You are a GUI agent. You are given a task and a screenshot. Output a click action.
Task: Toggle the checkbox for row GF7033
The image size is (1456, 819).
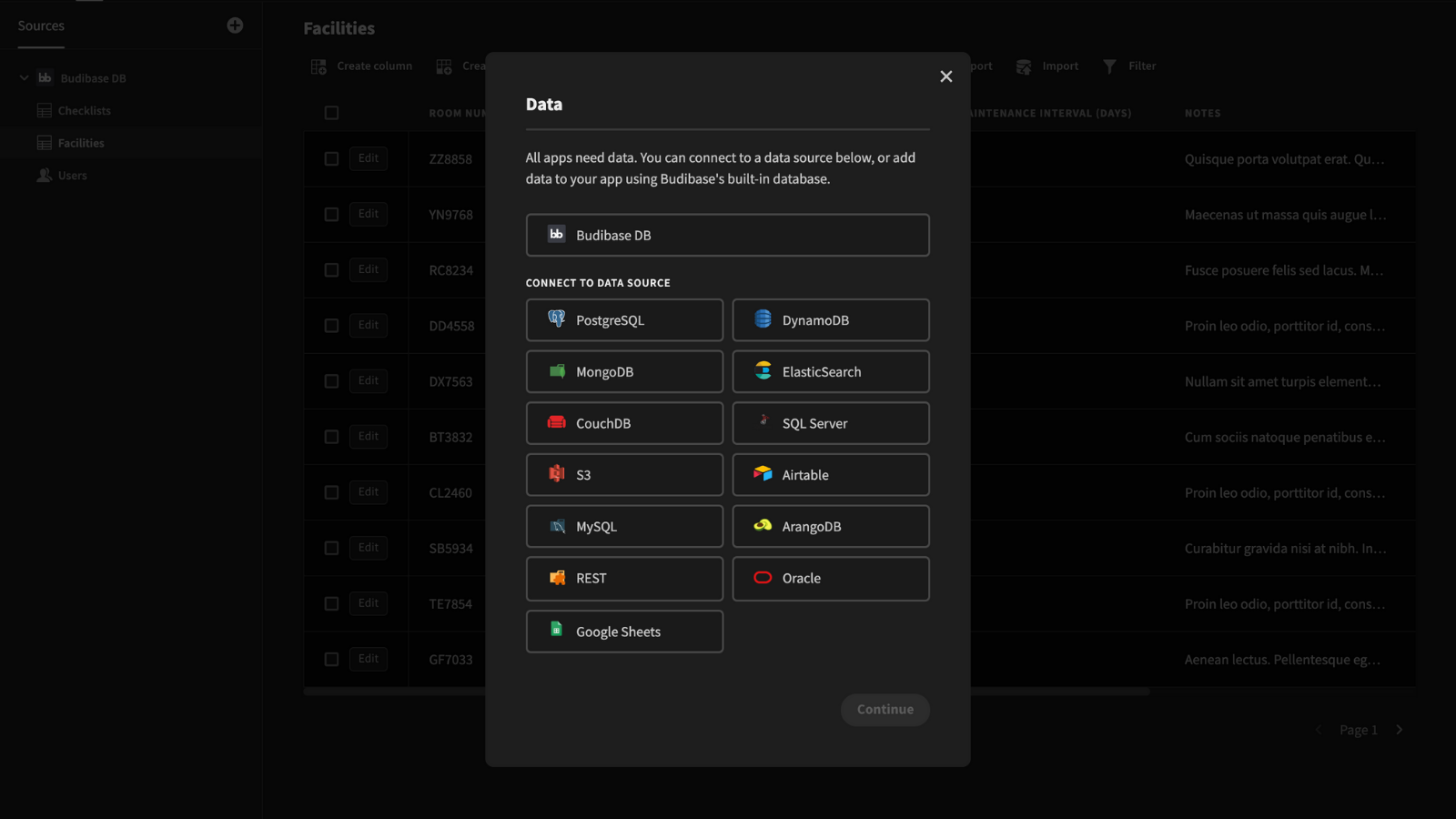[331, 659]
